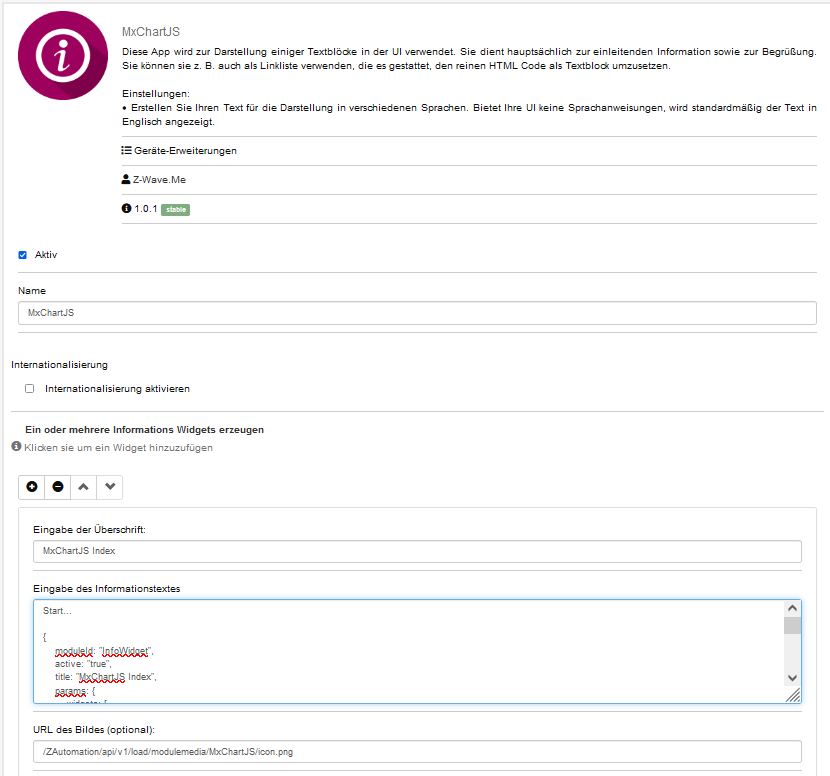Click the remove widget minus icon
The image size is (830, 776).
point(58,487)
